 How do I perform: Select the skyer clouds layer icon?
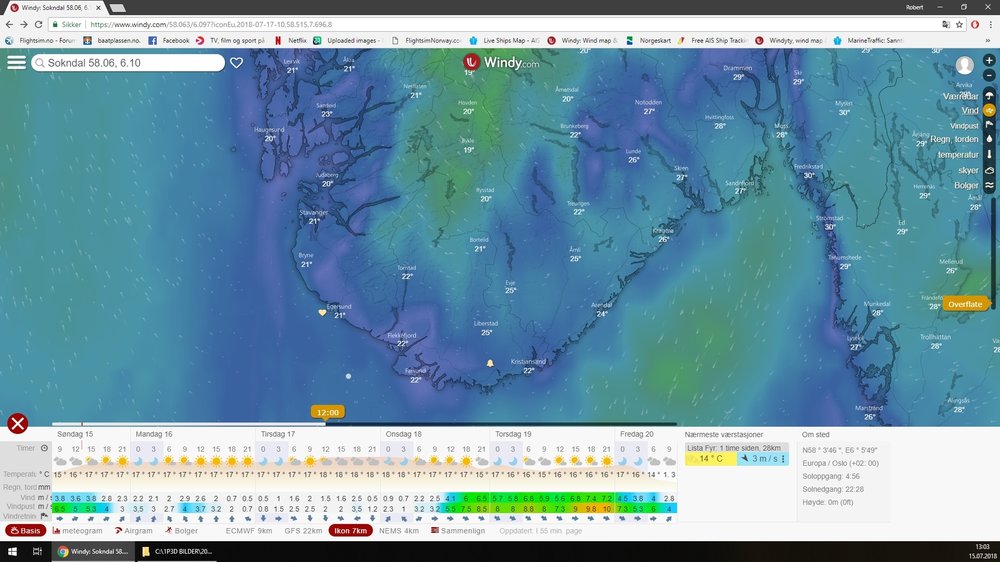click(x=989, y=170)
